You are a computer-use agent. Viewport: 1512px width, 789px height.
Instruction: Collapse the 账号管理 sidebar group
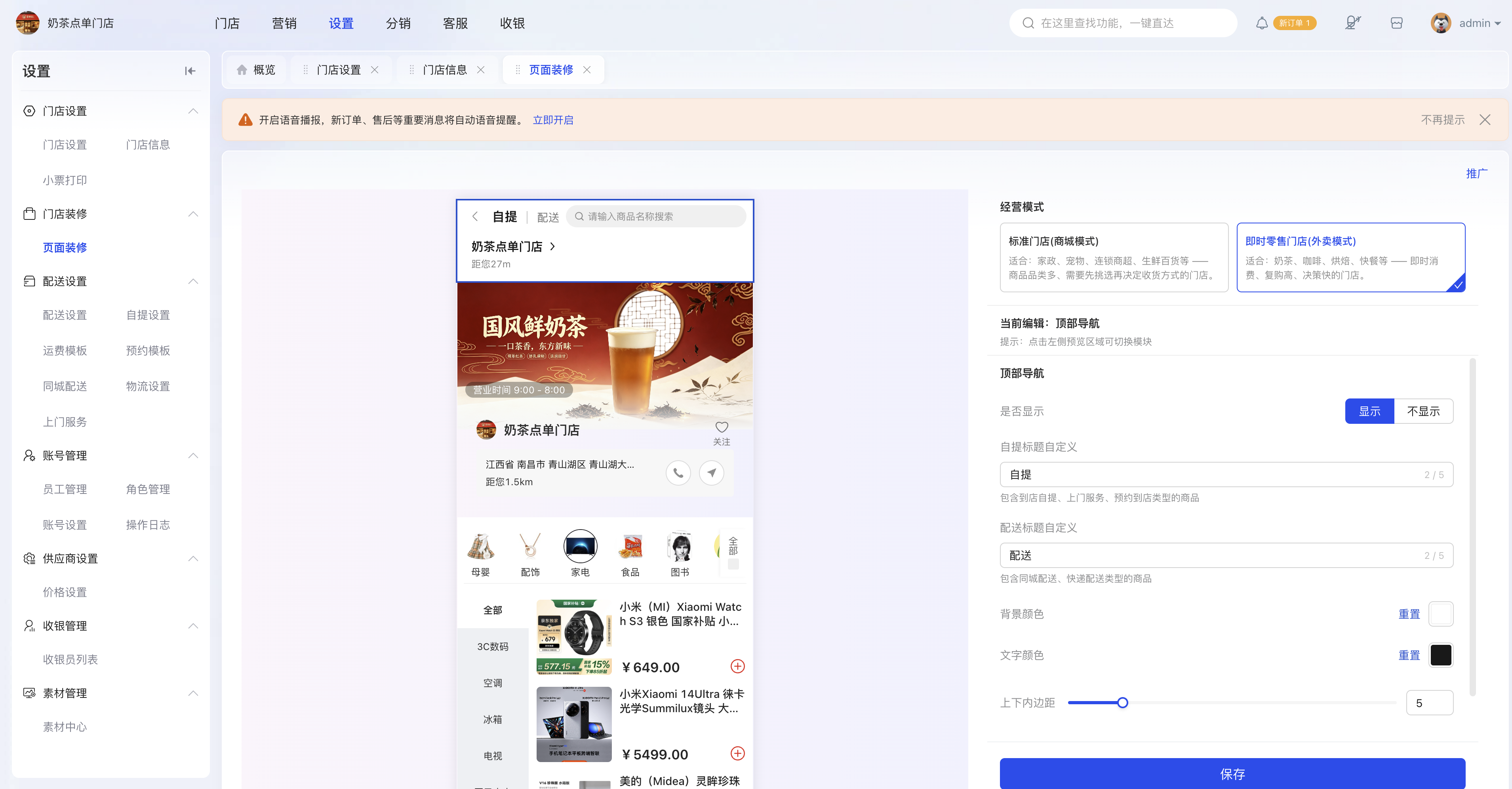(x=193, y=455)
